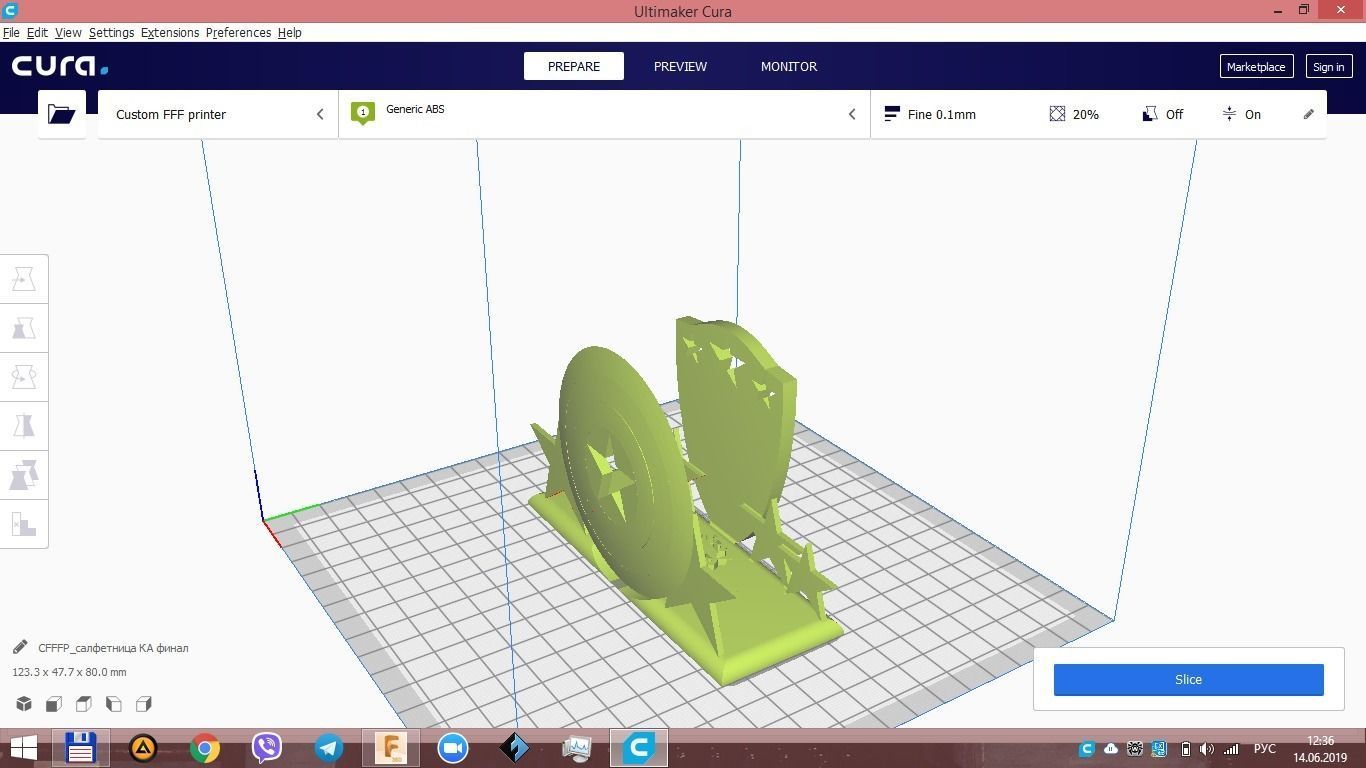Click the Fine 0.1mm profile setting
Viewport: 1366px width, 768px height.
tap(930, 114)
